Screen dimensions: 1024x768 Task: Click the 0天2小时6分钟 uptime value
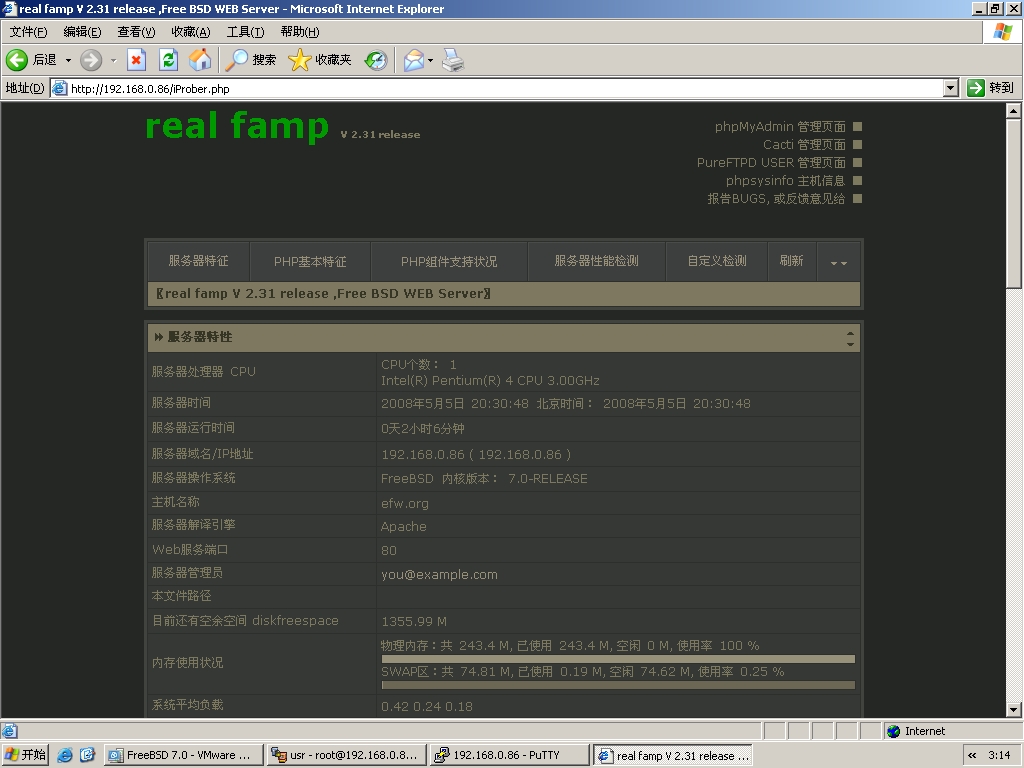pos(423,429)
